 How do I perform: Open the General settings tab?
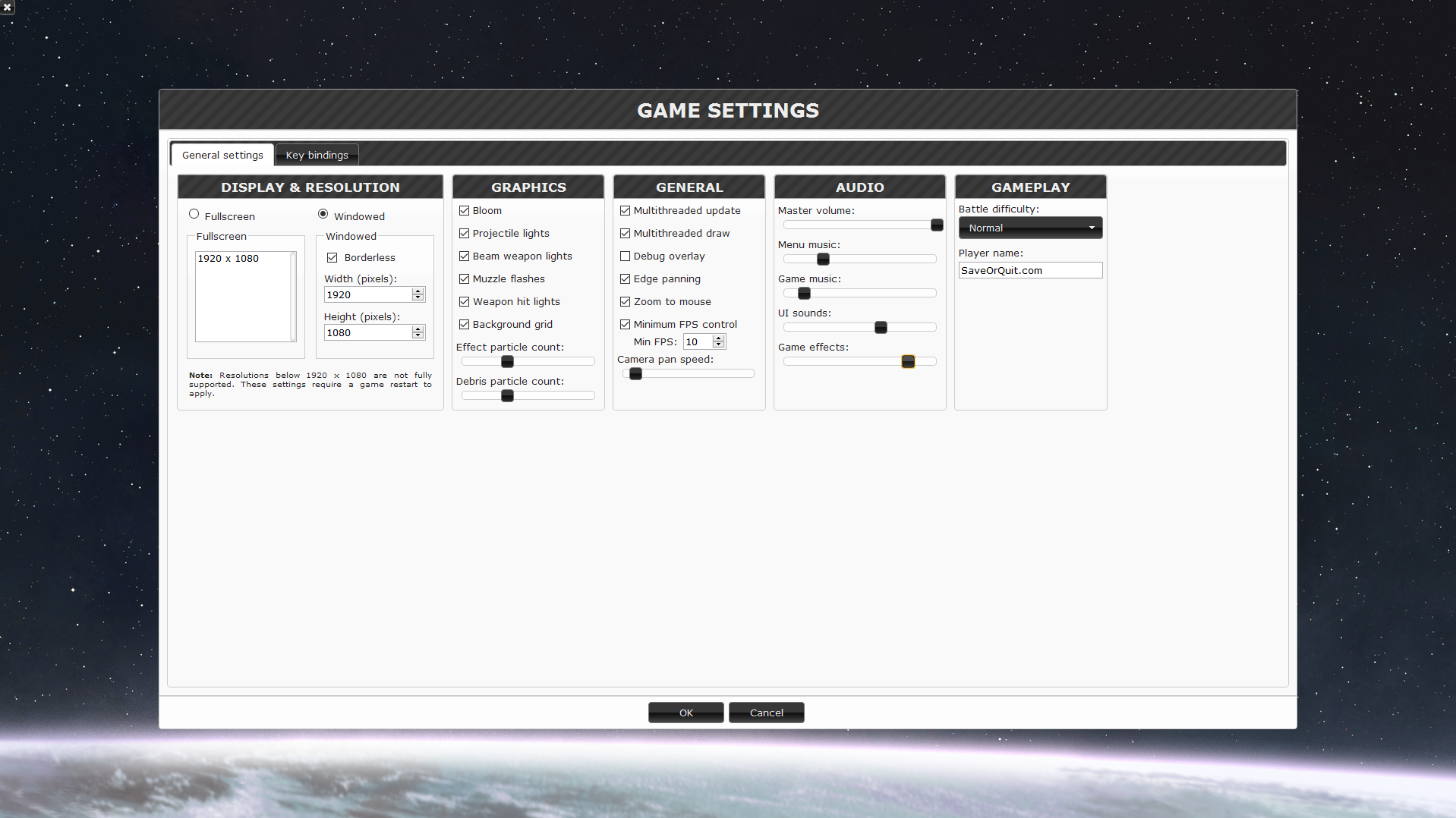click(x=222, y=155)
